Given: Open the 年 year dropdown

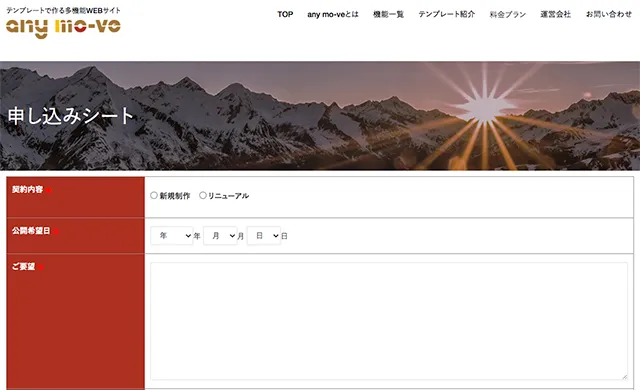Looking at the screenshot, I should coord(172,235).
